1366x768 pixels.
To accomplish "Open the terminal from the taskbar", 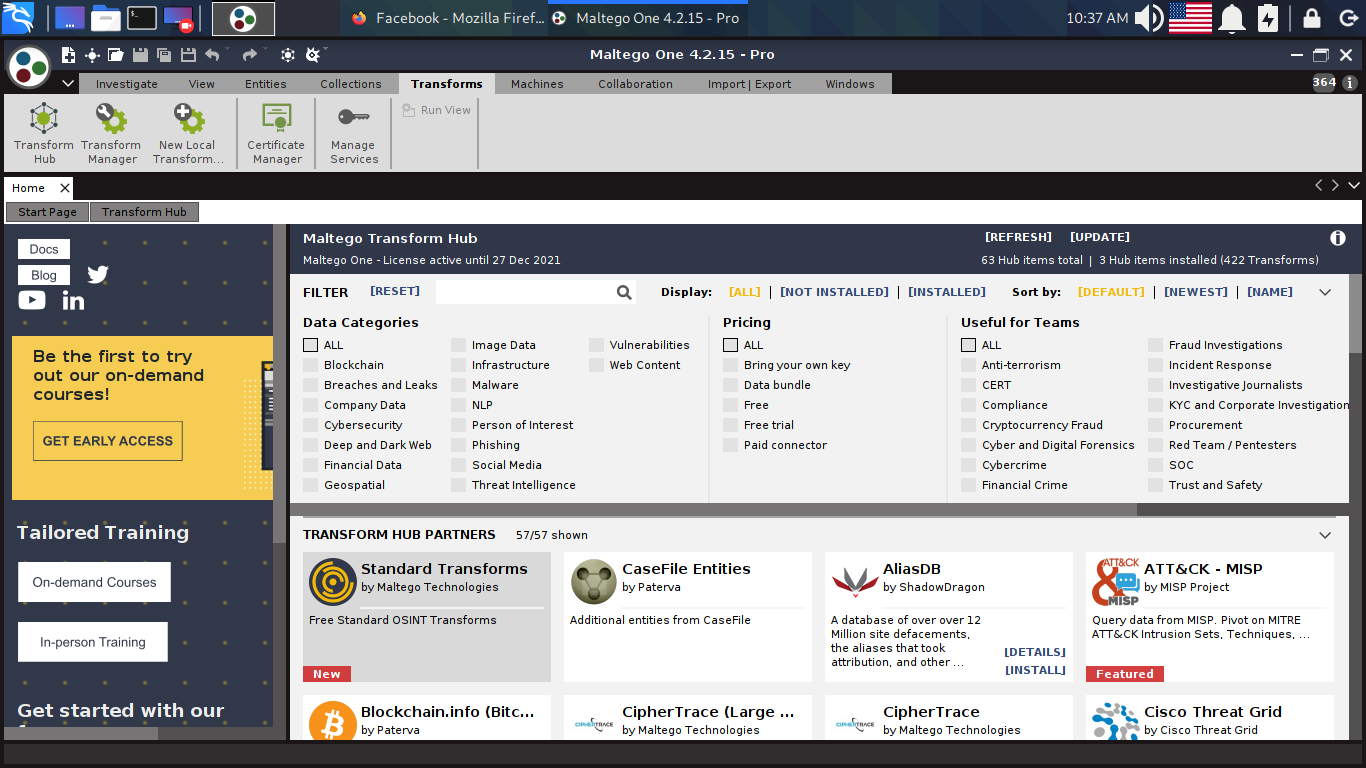I will 141,17.
